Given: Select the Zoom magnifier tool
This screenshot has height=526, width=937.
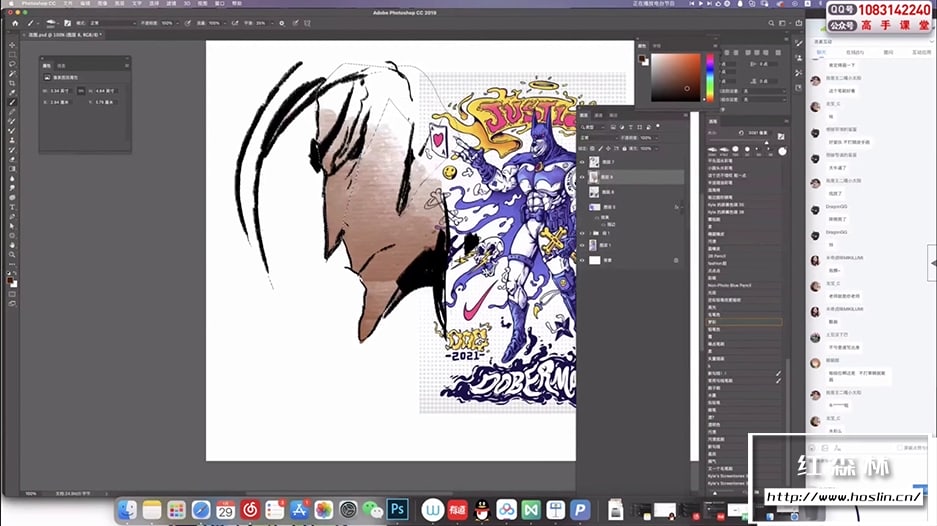Looking at the screenshot, I should [x=12, y=255].
